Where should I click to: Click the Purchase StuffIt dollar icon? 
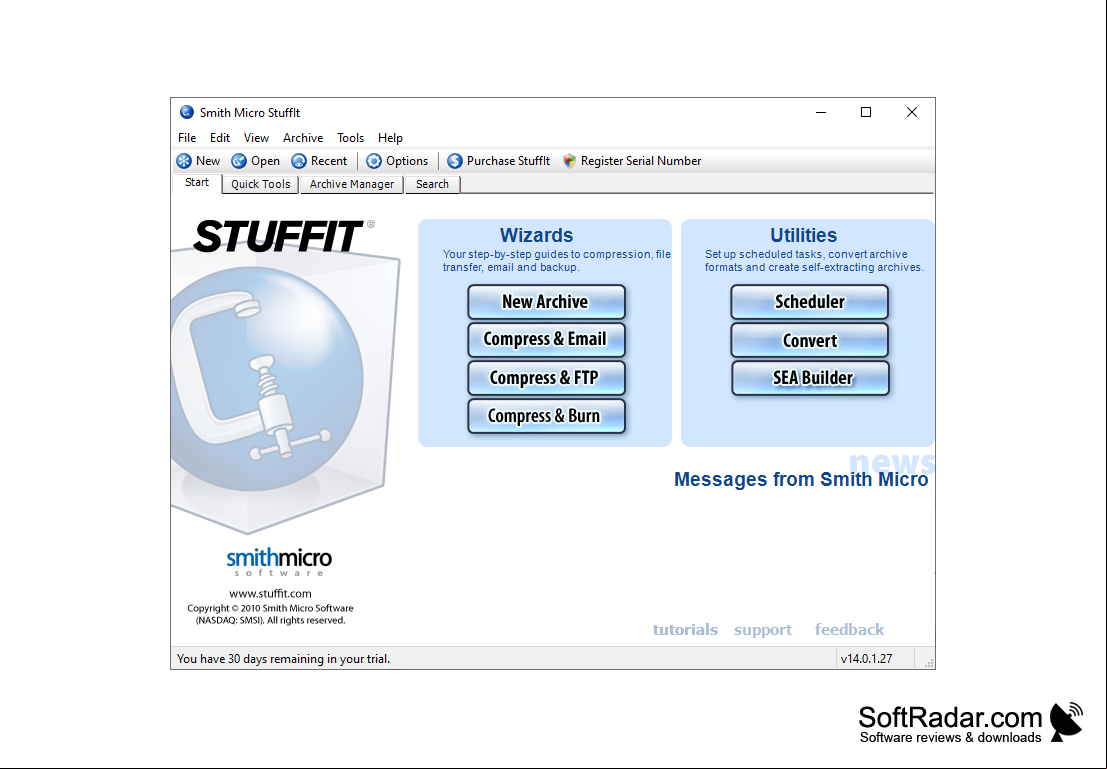click(455, 161)
